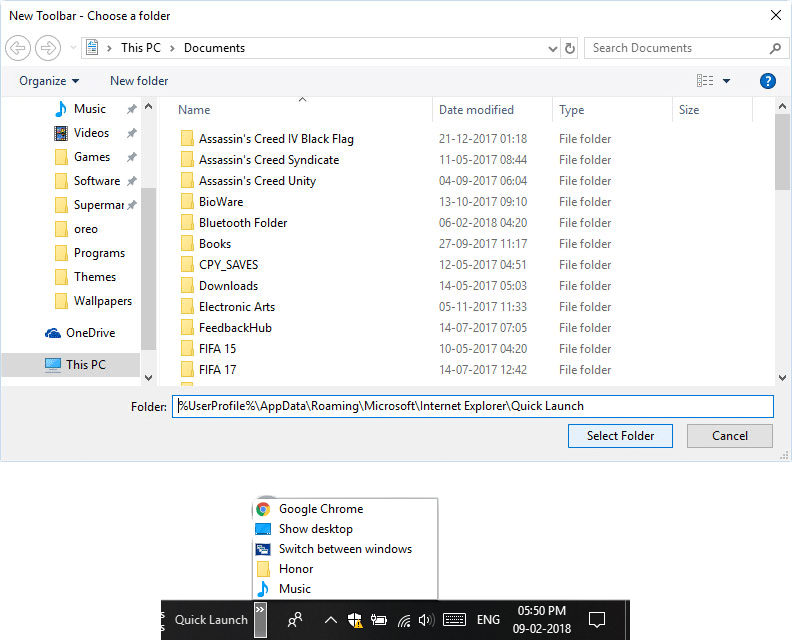Viewport: 792px width, 640px height.
Task: Refresh the Documents folder view
Action: pos(570,48)
